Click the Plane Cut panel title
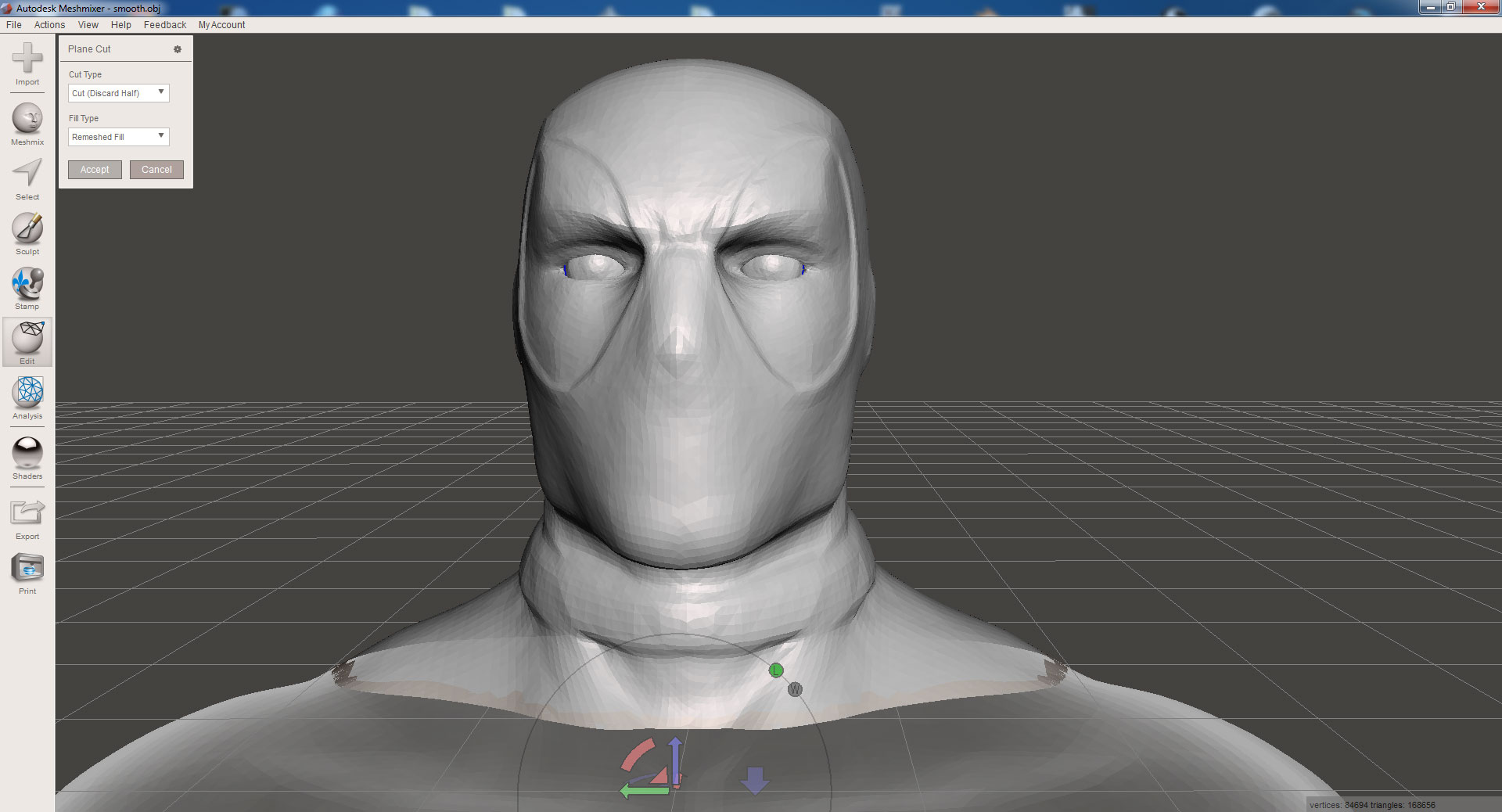Viewport: 1502px width, 812px height. click(89, 49)
